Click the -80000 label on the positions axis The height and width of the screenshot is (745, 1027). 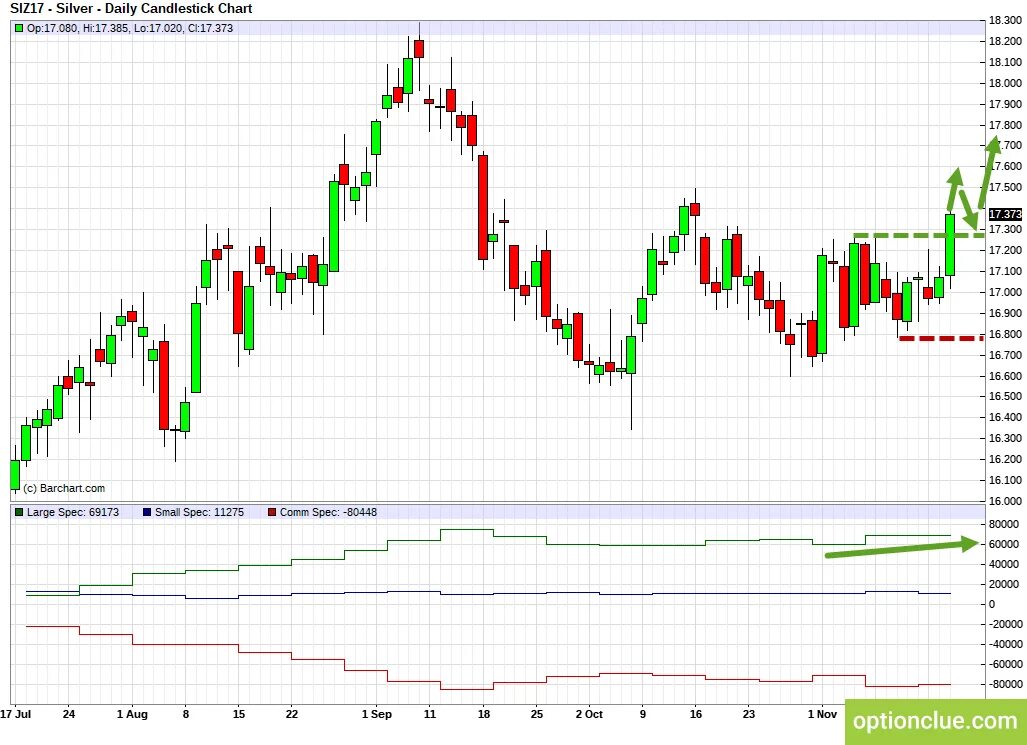point(1004,685)
